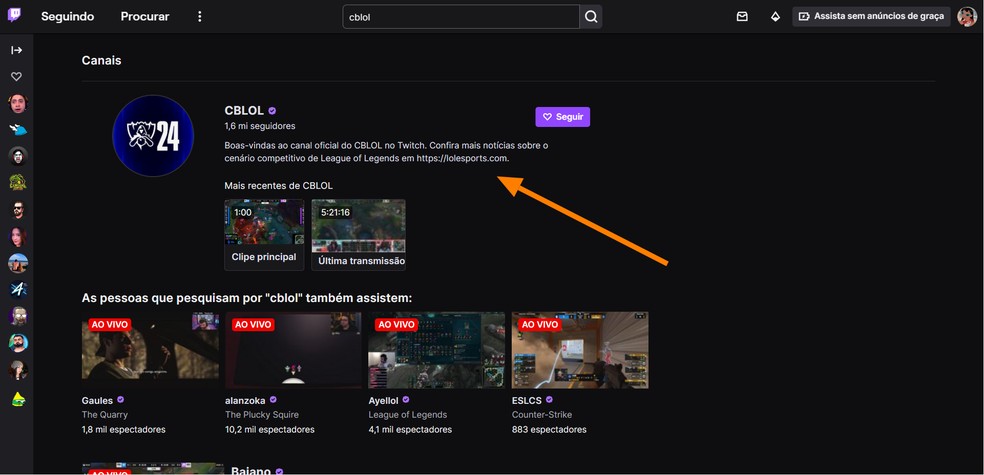Open Gaules channel name link
This screenshot has height=475, width=984.
pos(97,400)
